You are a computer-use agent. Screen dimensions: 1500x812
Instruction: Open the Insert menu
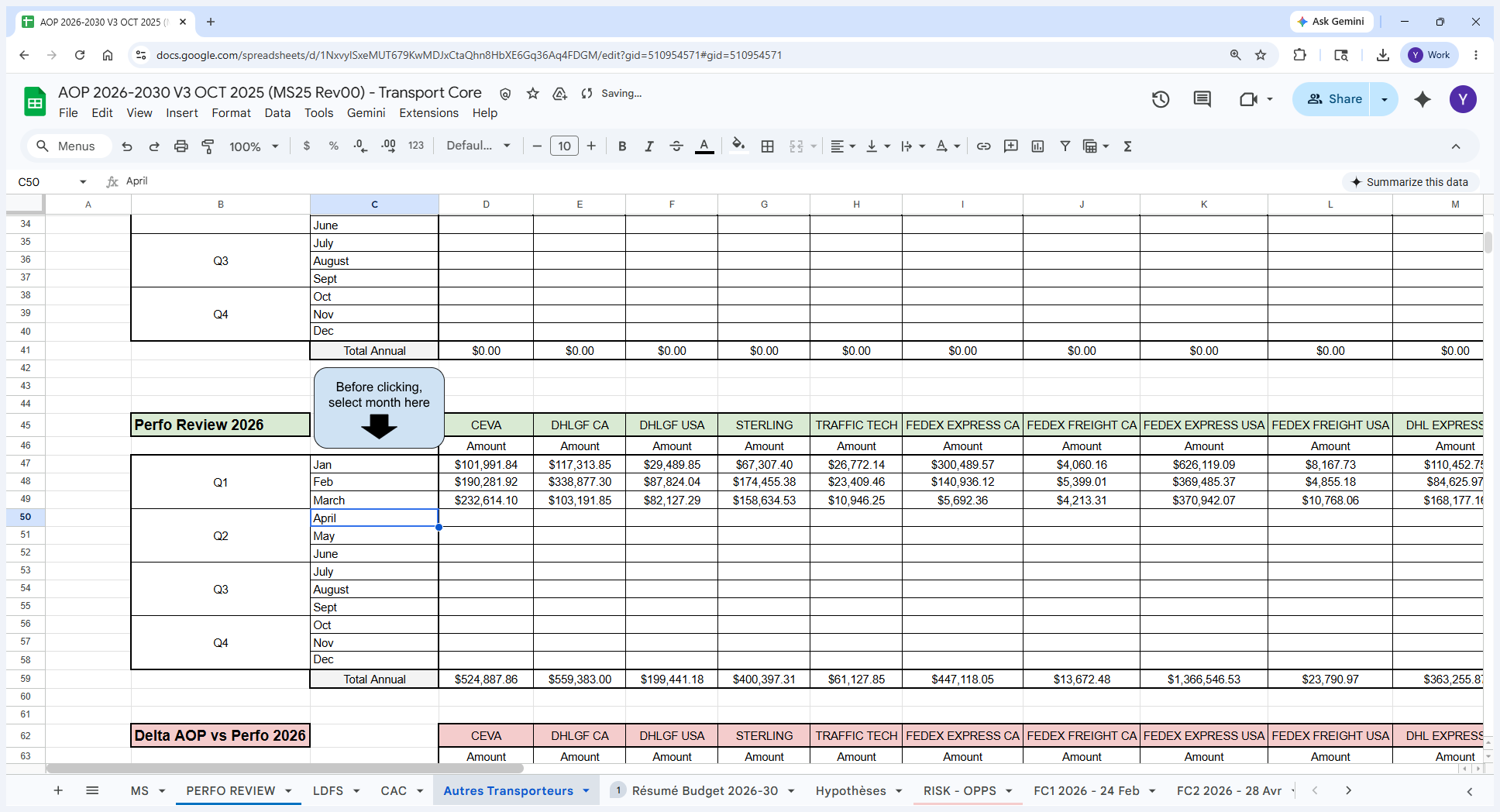click(x=182, y=113)
